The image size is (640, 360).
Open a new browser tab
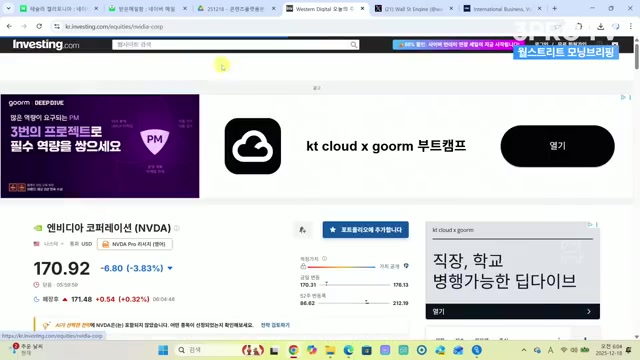pos(554,9)
